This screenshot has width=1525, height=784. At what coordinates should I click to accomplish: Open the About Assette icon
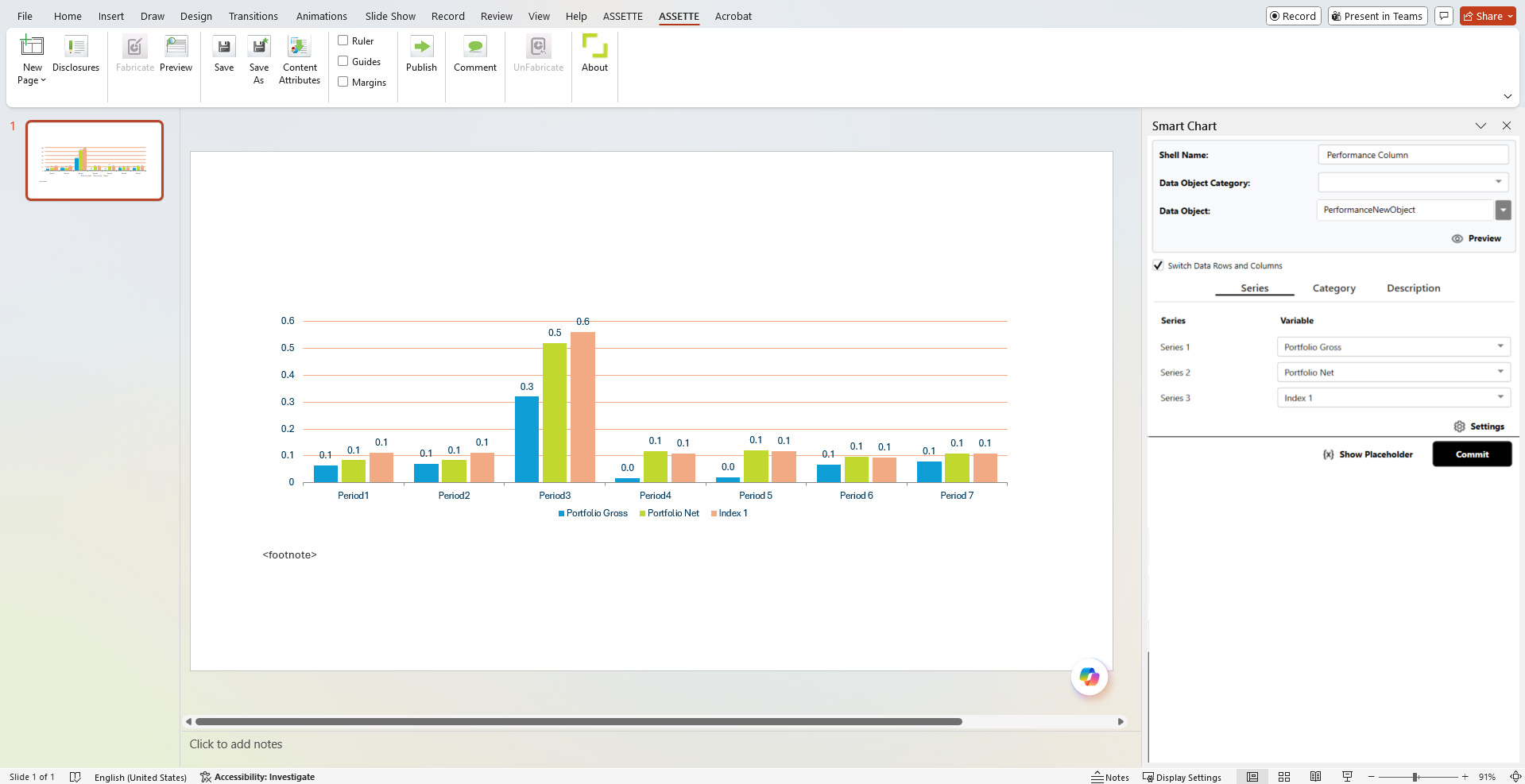tap(594, 47)
